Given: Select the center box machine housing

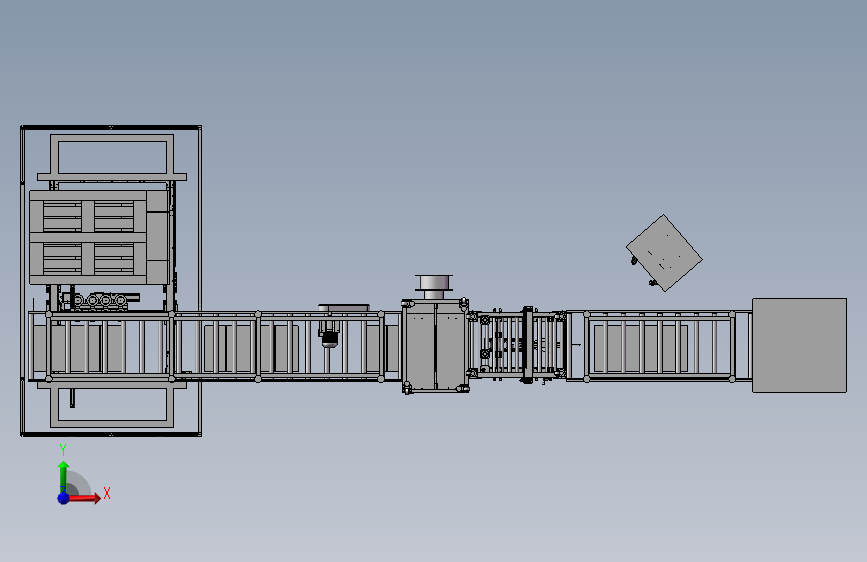Looking at the screenshot, I should 435,346.
